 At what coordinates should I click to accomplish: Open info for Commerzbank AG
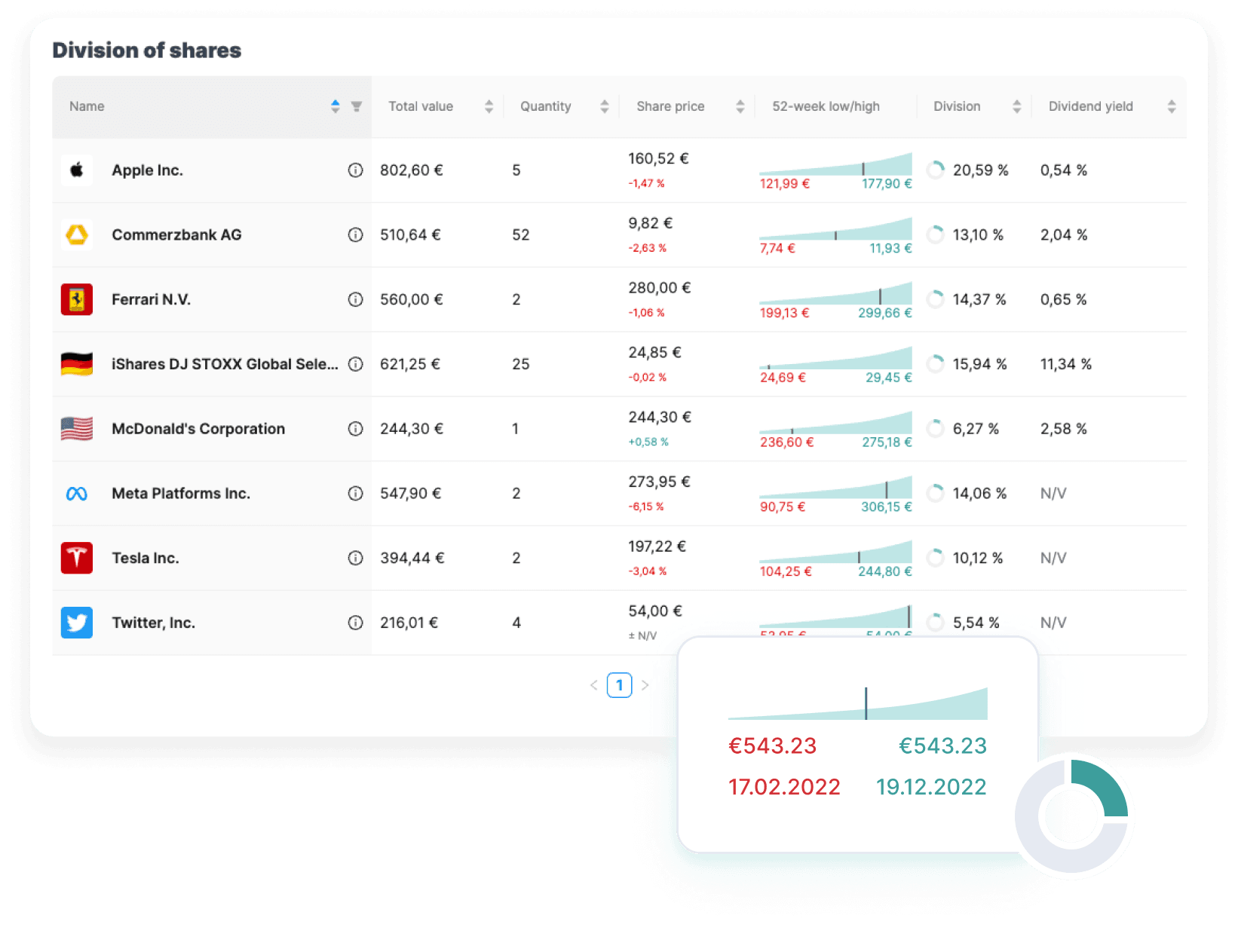355,235
